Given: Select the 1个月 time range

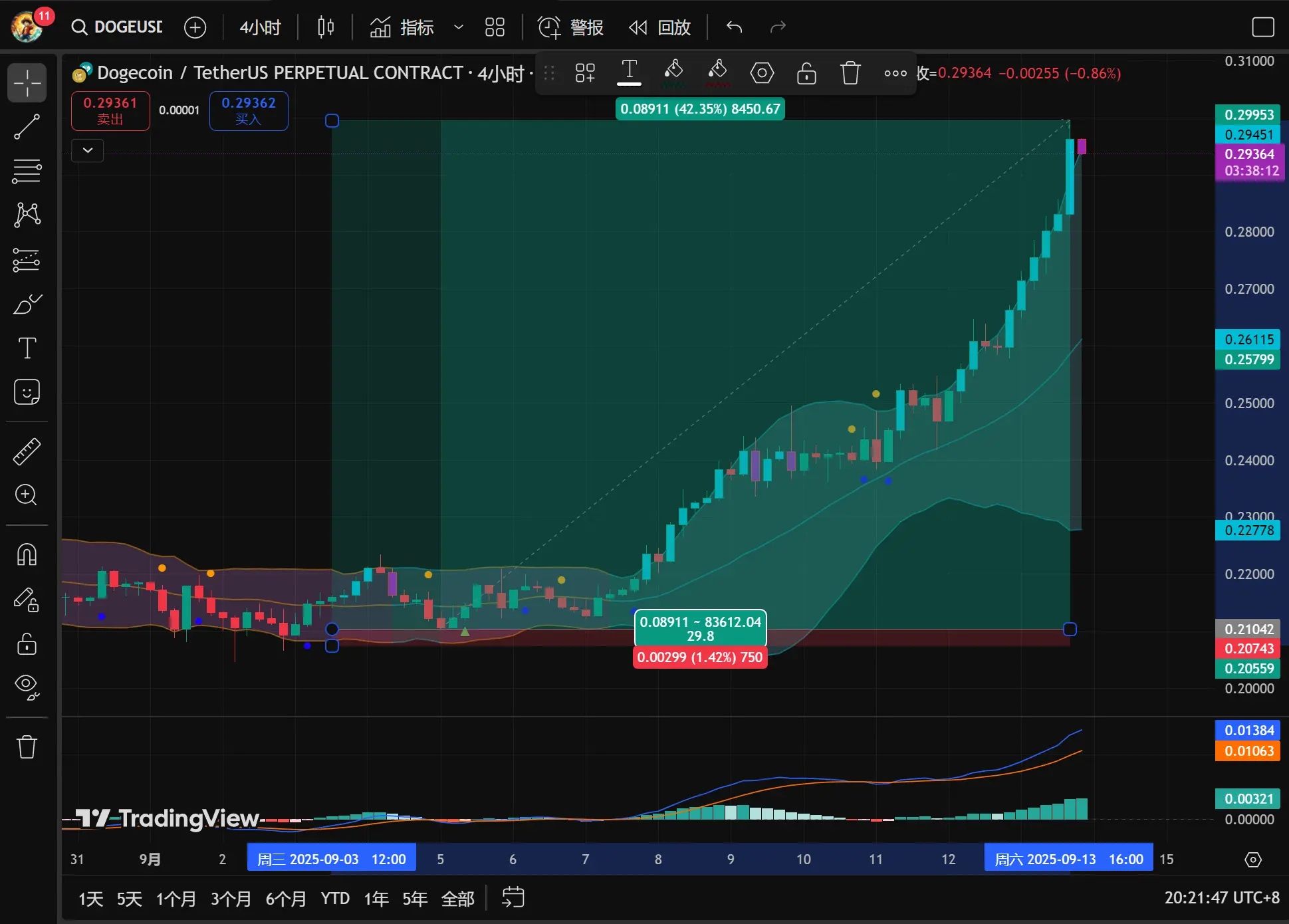Looking at the screenshot, I should pyautogui.click(x=176, y=899).
